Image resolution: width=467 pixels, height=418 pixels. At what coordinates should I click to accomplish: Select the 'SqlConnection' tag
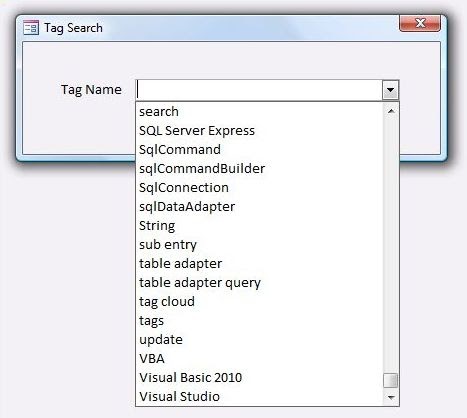coord(260,188)
